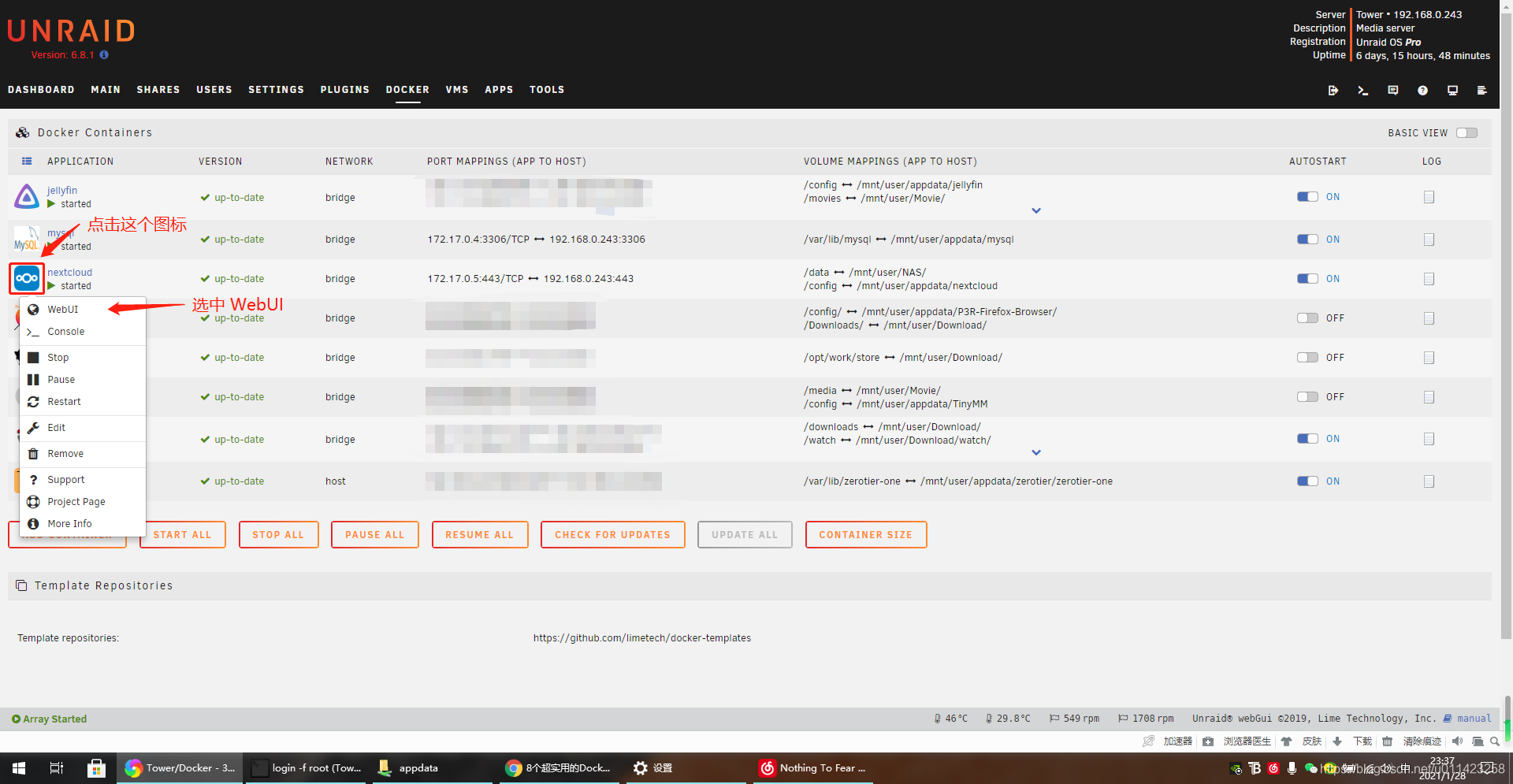Screen dimensions: 1513x784
Task: Click CHECK FOR UPDATES button
Action: (x=613, y=535)
